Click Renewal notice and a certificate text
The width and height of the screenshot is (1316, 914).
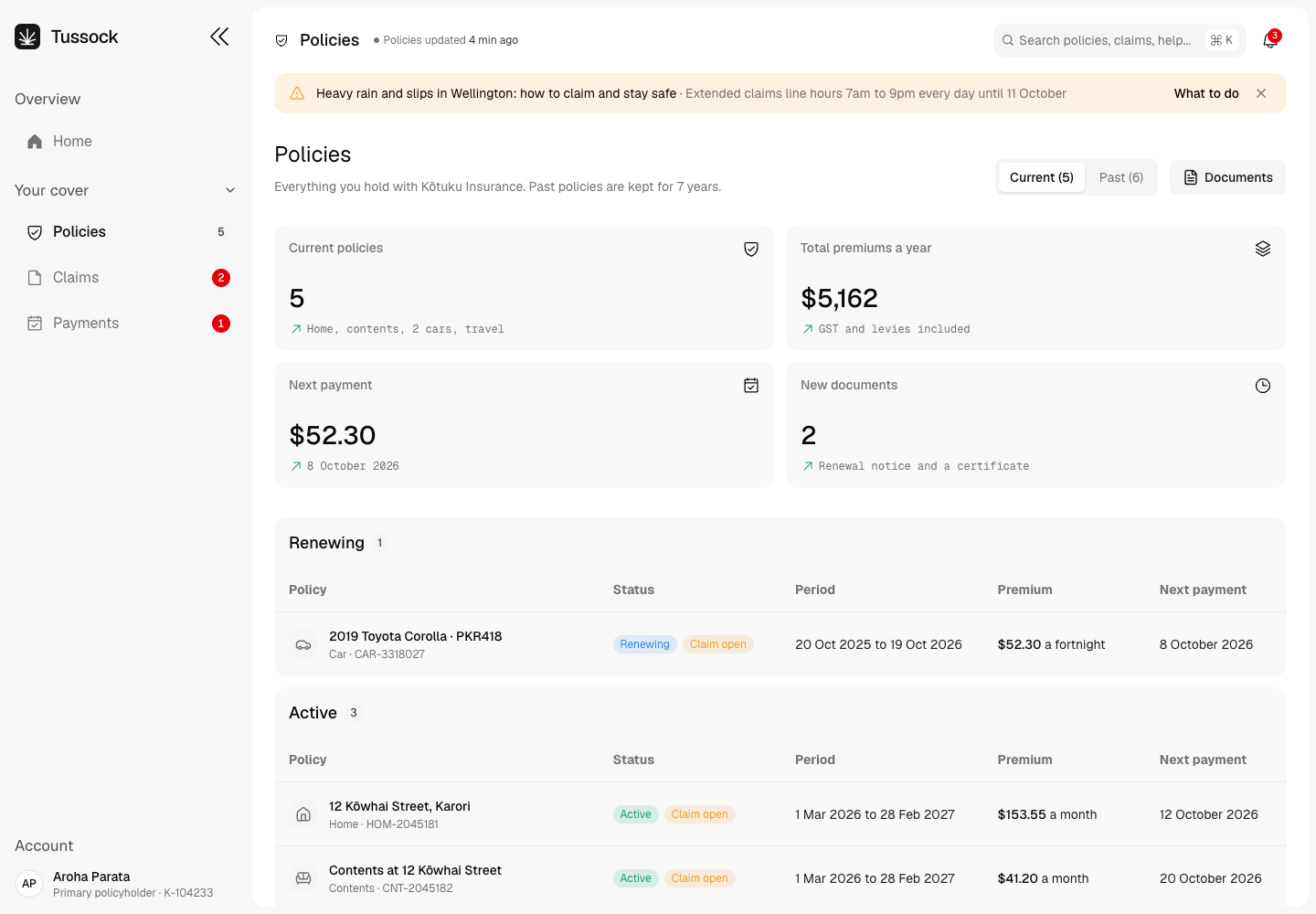point(924,466)
